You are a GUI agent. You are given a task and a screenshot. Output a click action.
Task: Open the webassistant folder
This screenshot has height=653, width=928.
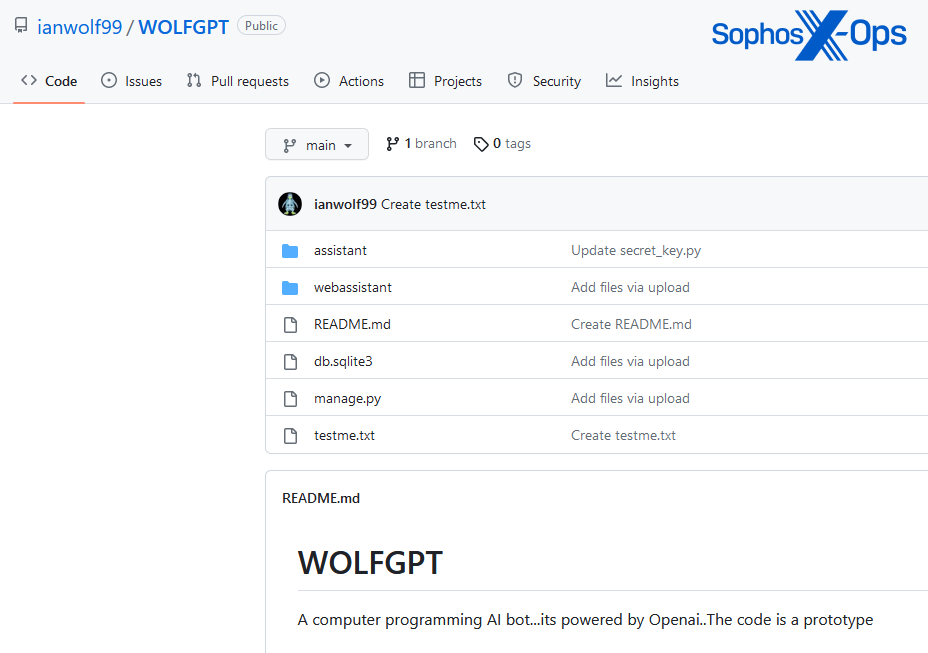coord(352,287)
